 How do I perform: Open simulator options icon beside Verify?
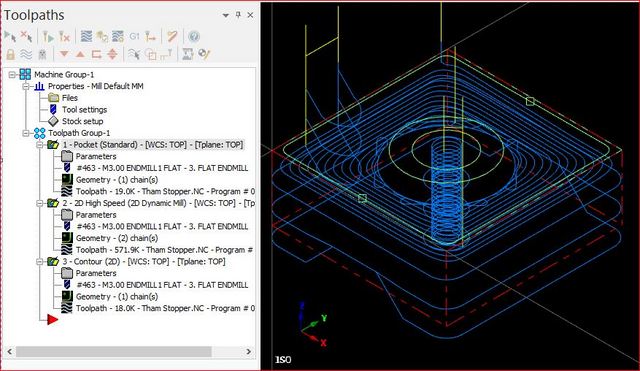(x=118, y=36)
